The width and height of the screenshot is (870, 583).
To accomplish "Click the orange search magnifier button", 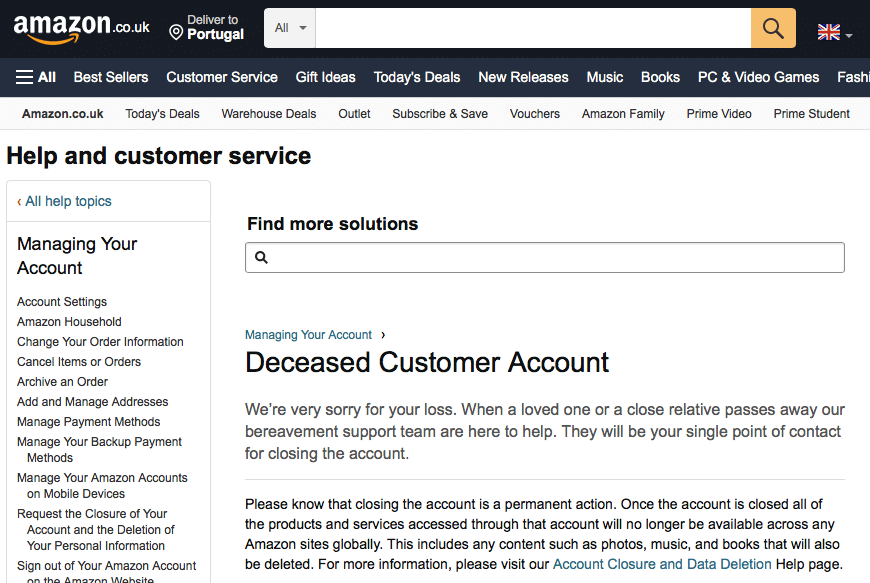I will tap(773, 28).
